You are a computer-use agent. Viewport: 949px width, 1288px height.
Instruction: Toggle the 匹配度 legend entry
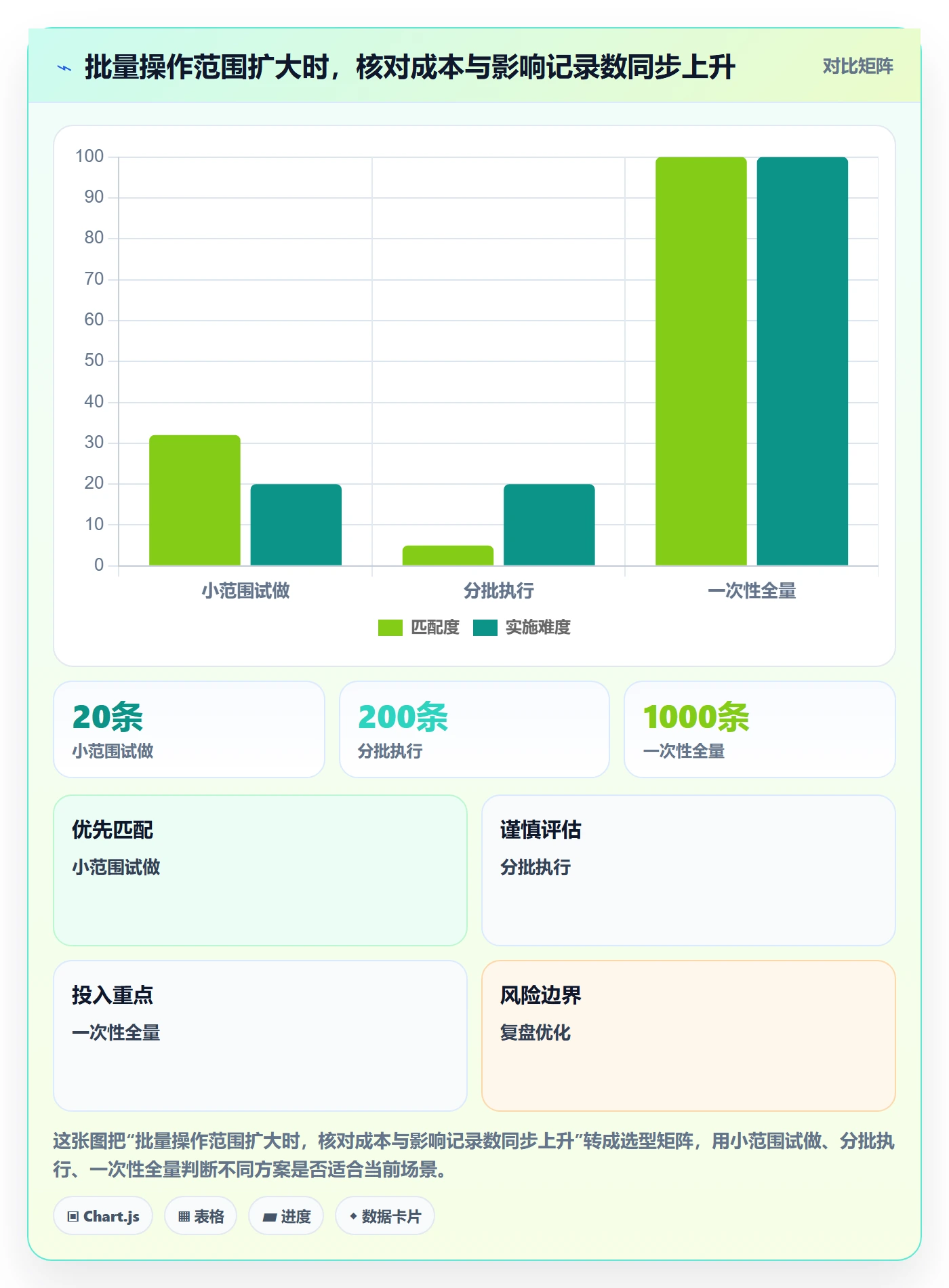tap(418, 628)
